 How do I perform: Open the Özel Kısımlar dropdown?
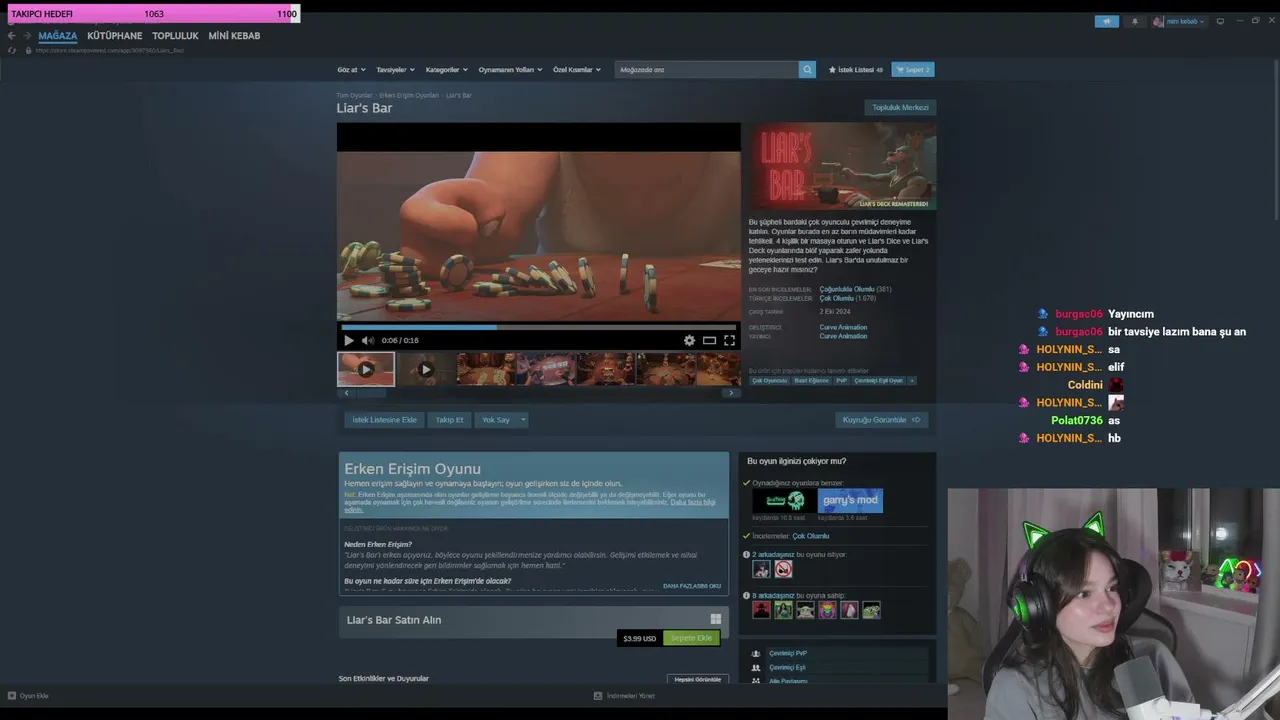pos(577,70)
